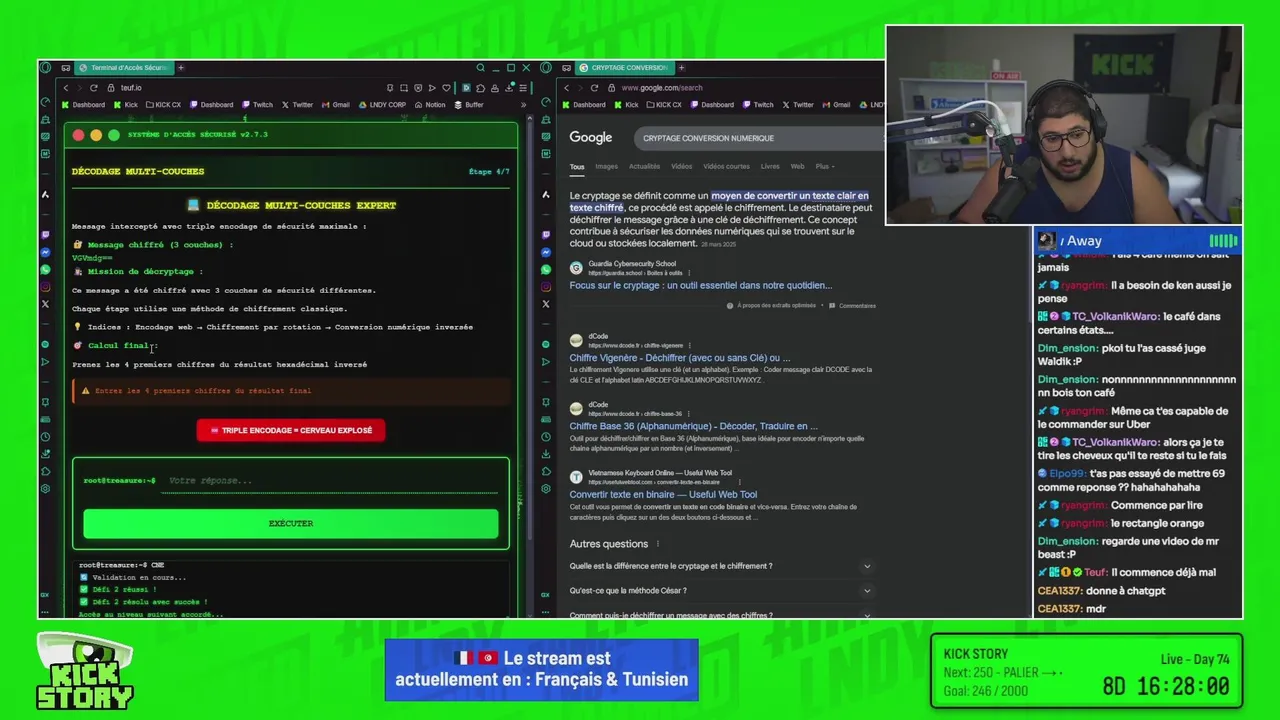Click the Opera logo in the Google window
Image resolution: width=1280 pixels, height=720 pixels.
click(546, 68)
